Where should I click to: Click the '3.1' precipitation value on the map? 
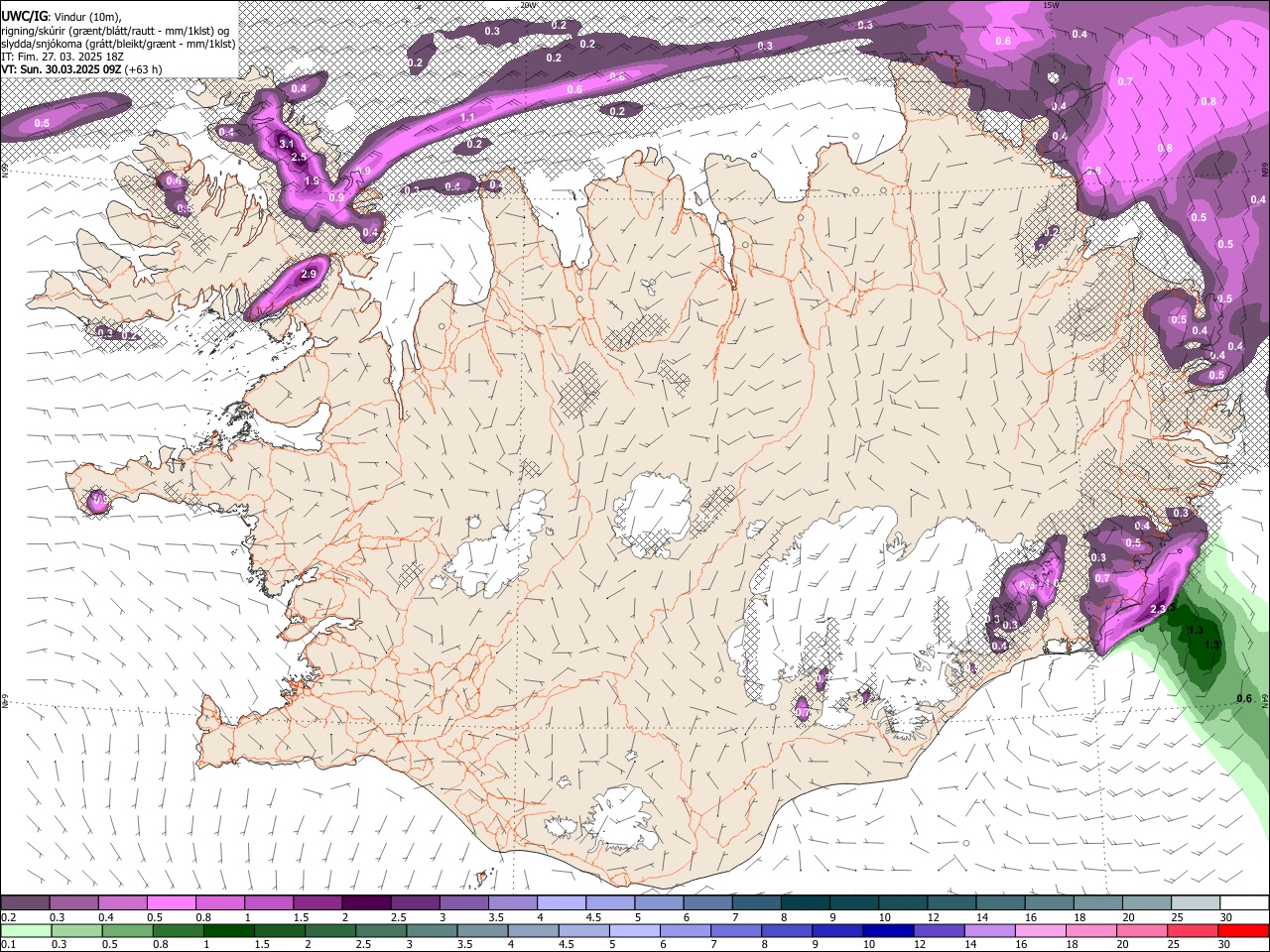[x=287, y=144]
